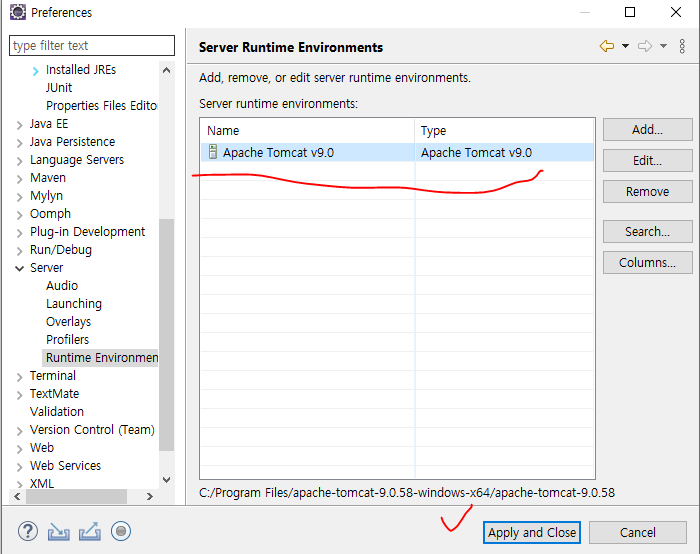Expand the Terminal tree node

[19, 377]
